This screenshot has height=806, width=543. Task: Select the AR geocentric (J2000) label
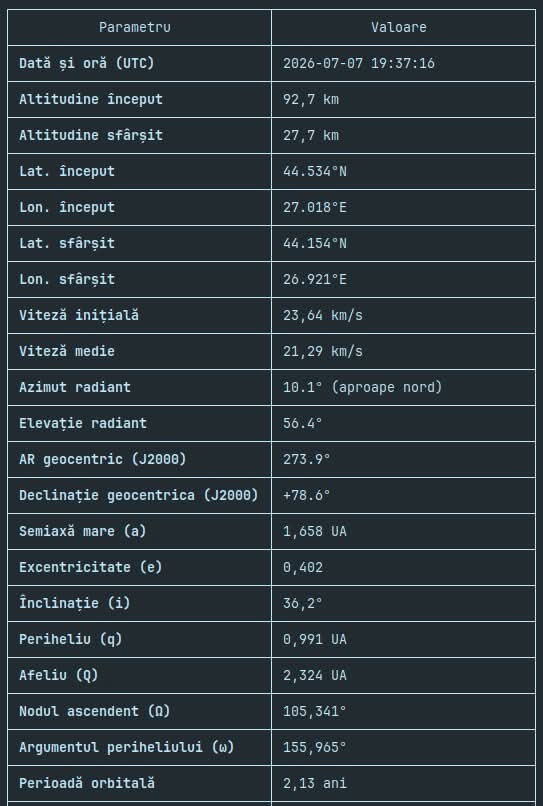(x=103, y=459)
